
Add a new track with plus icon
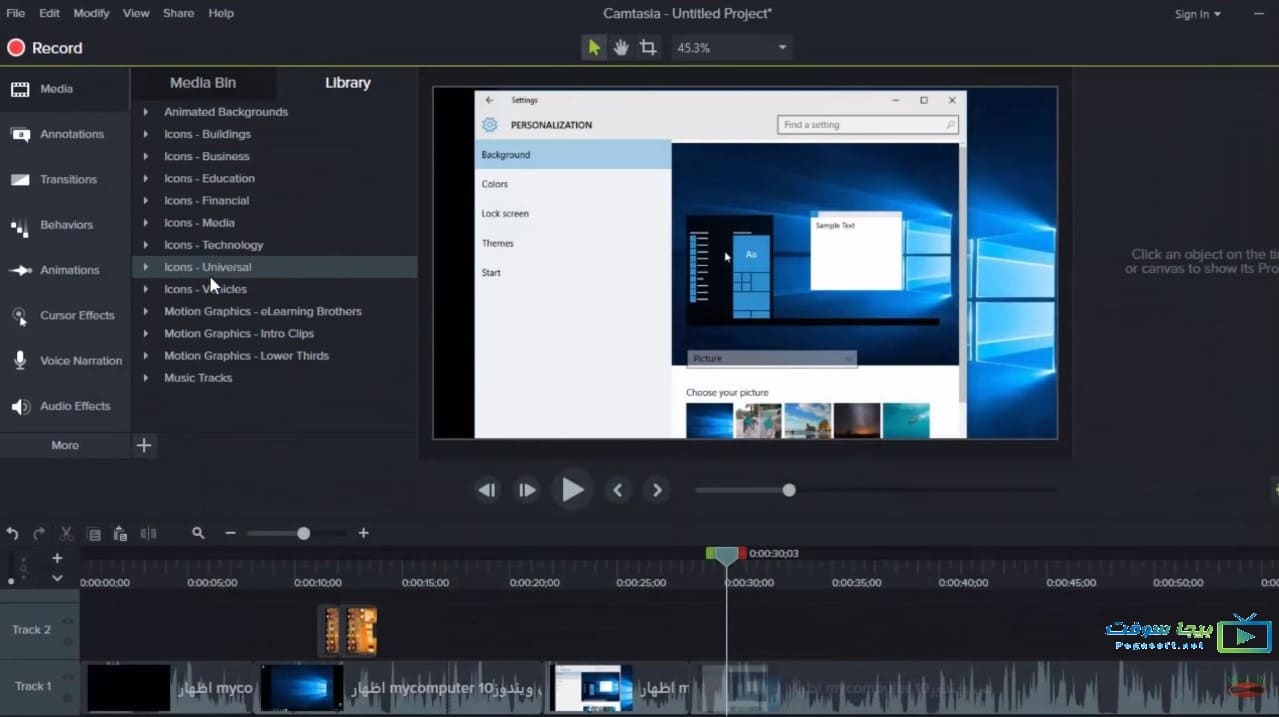(57, 558)
